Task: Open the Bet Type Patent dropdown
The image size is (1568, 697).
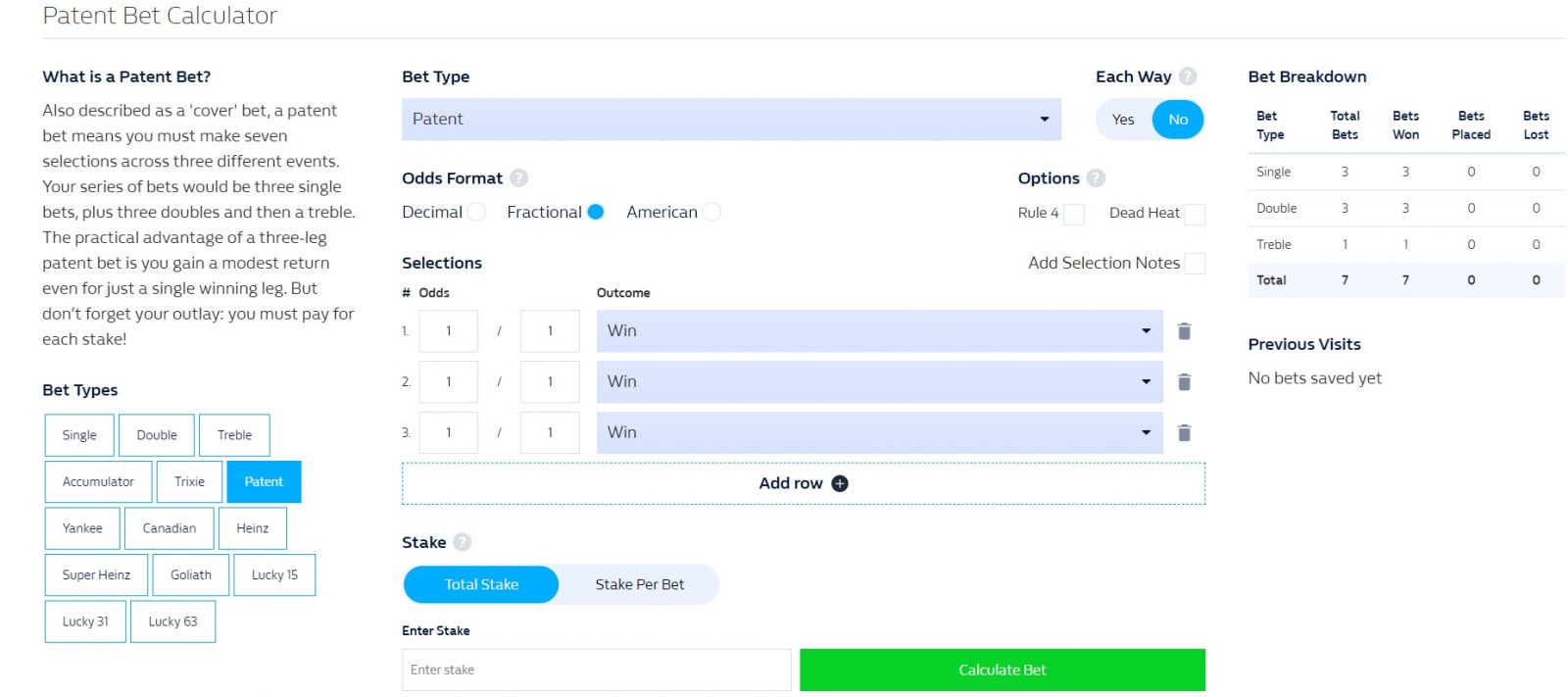Action: pos(731,120)
